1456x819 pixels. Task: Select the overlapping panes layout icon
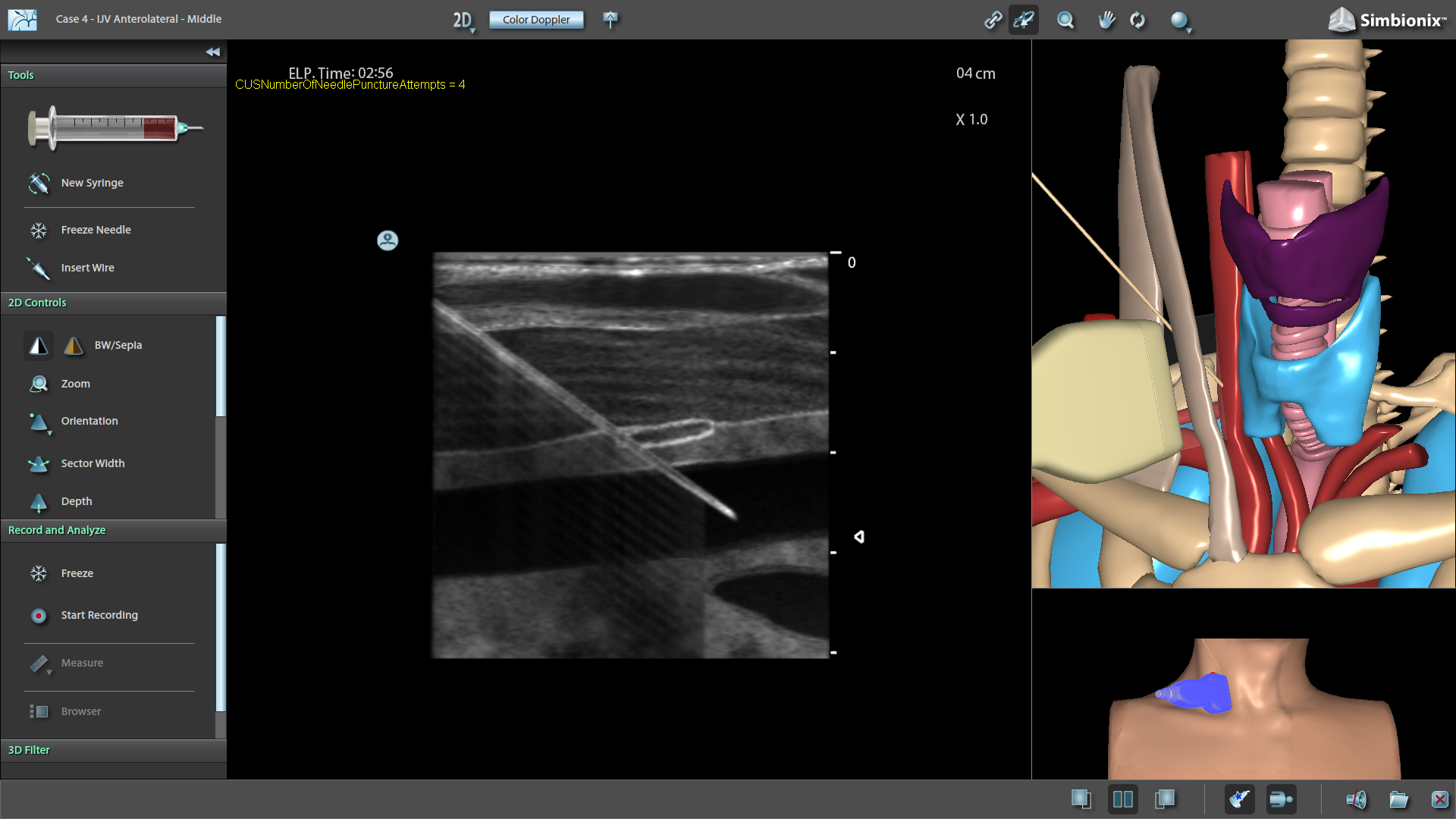click(x=1164, y=799)
